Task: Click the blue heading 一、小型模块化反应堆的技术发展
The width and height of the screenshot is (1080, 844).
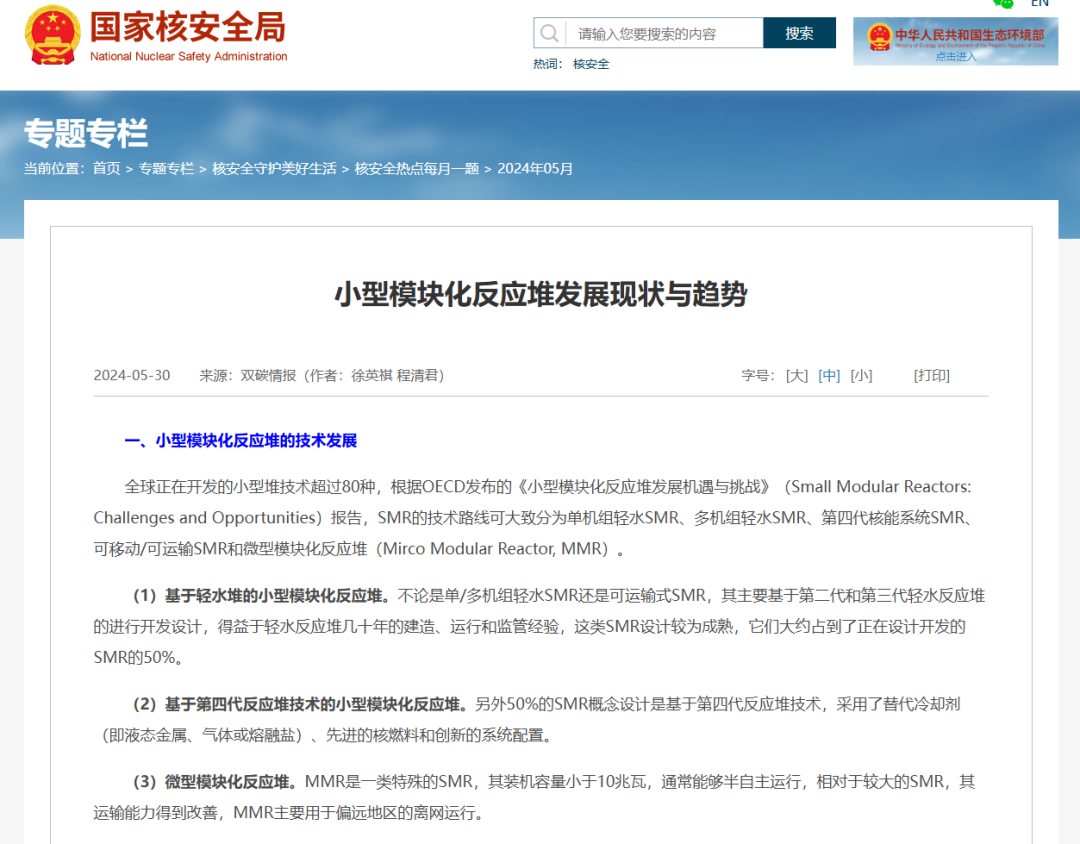Action: pos(240,441)
